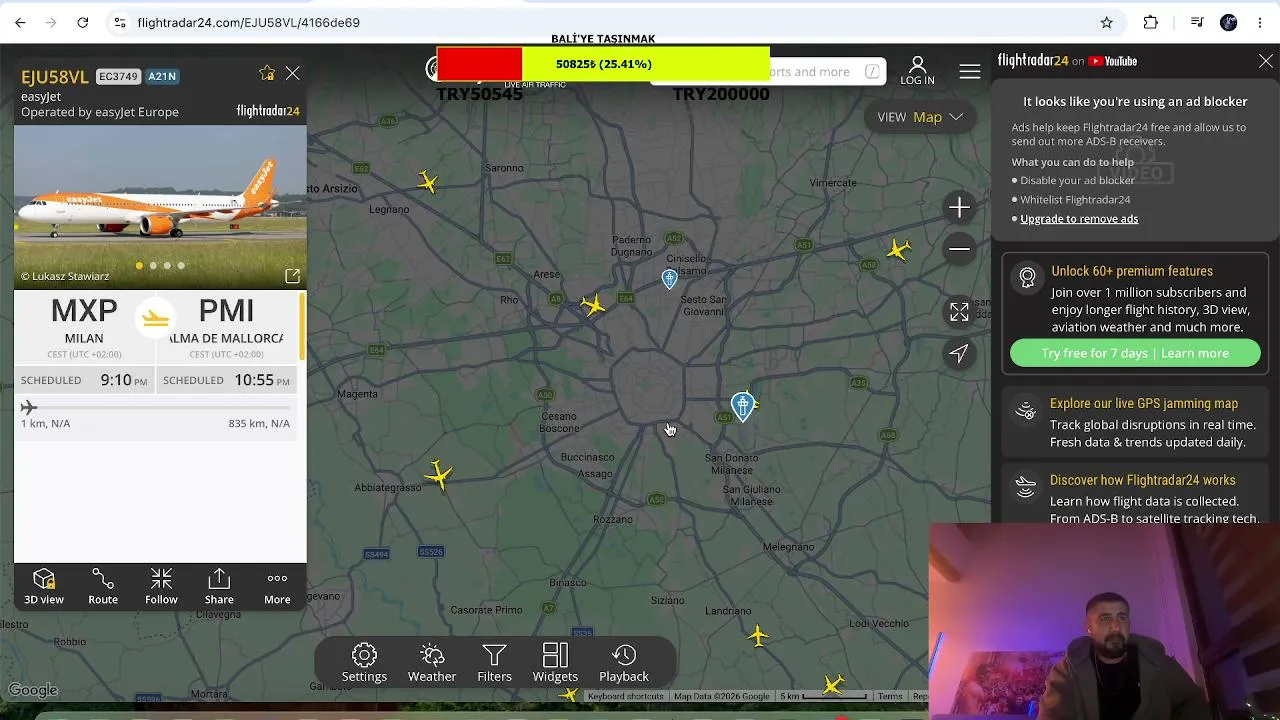Start flight Playback
The width and height of the screenshot is (1280, 720).
point(624,663)
